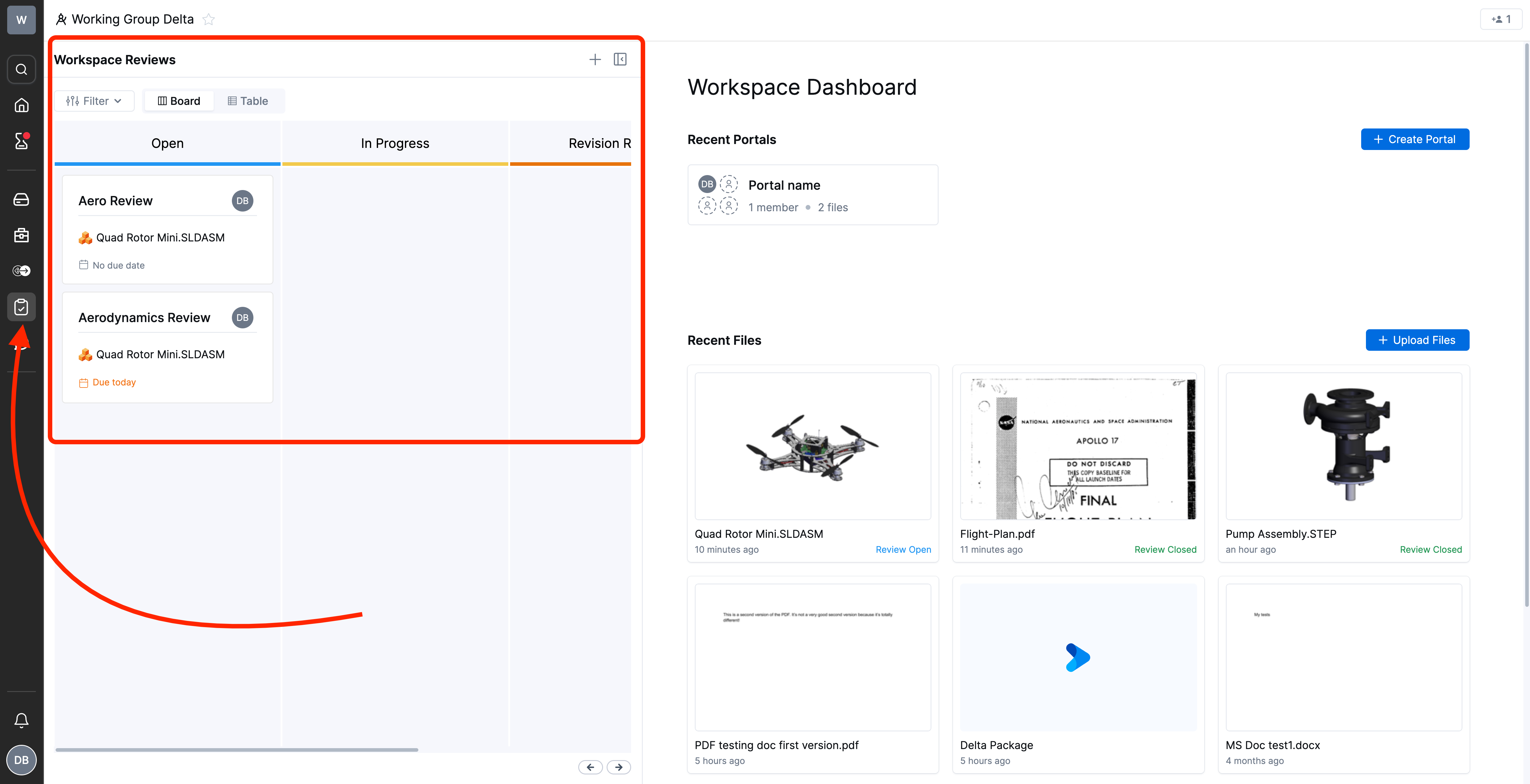Viewport: 1530px width, 784px height.
Task: Click 'Due today' text
Action: coord(114,382)
